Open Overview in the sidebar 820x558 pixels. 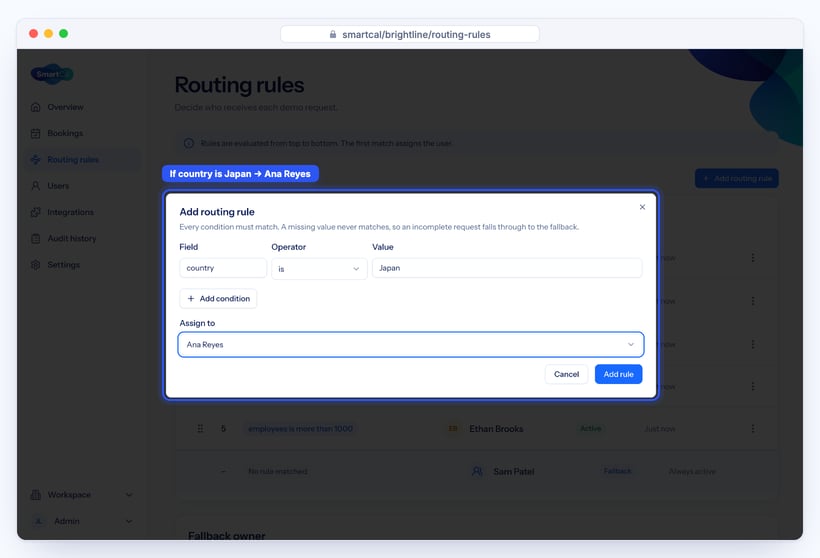click(x=82, y=107)
